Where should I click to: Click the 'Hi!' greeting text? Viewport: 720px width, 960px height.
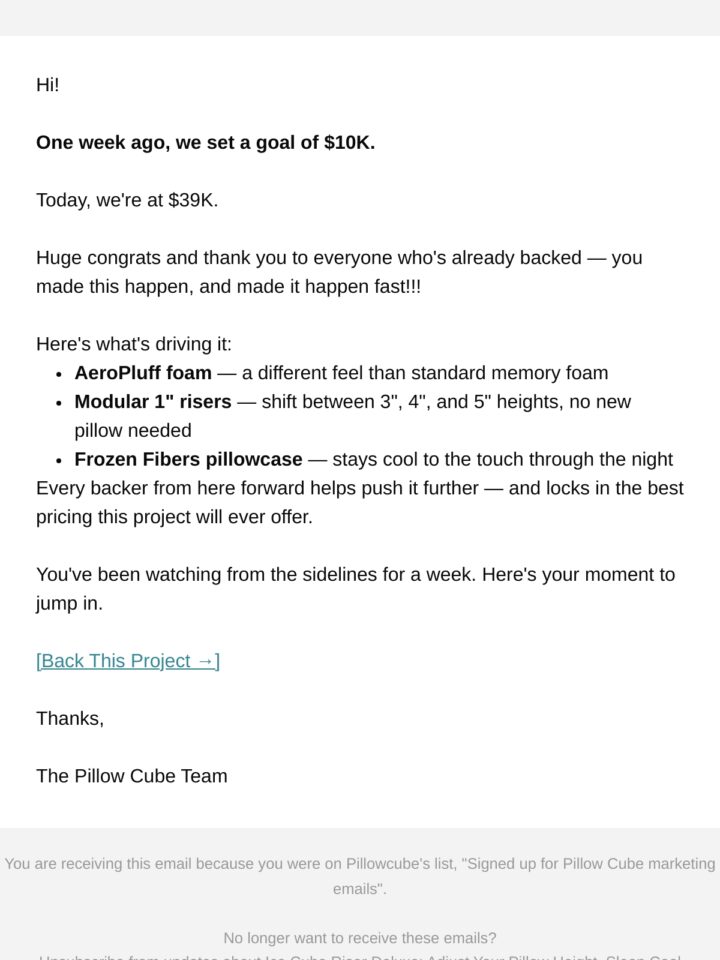point(48,84)
